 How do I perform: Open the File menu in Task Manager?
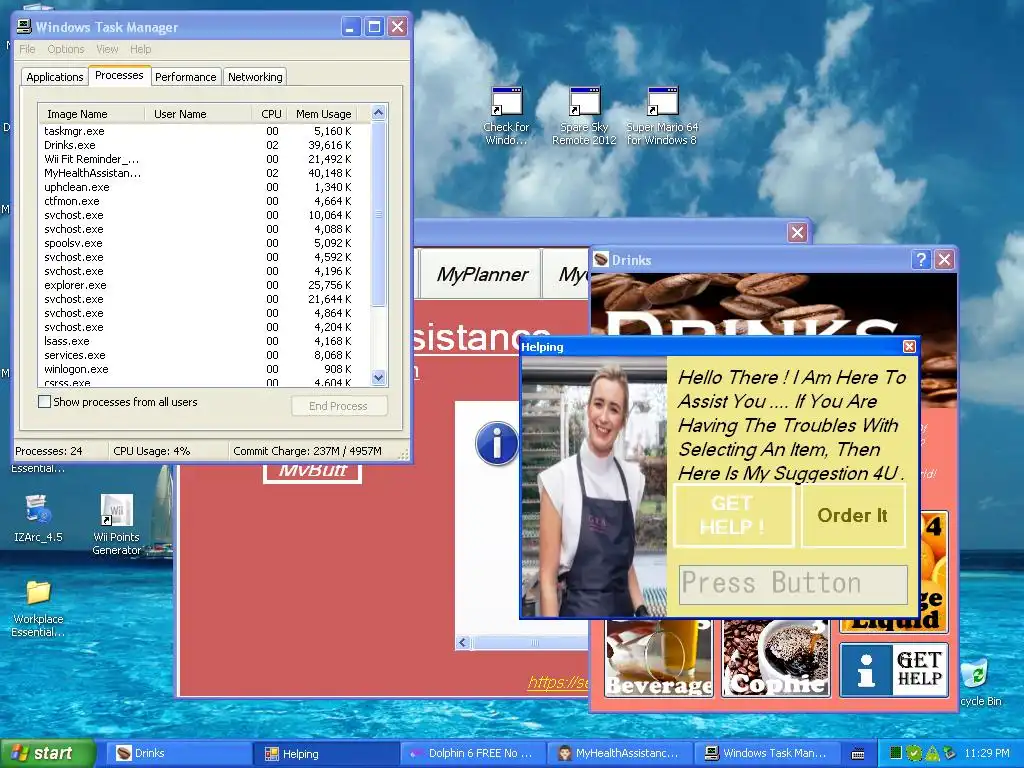[x=27, y=49]
